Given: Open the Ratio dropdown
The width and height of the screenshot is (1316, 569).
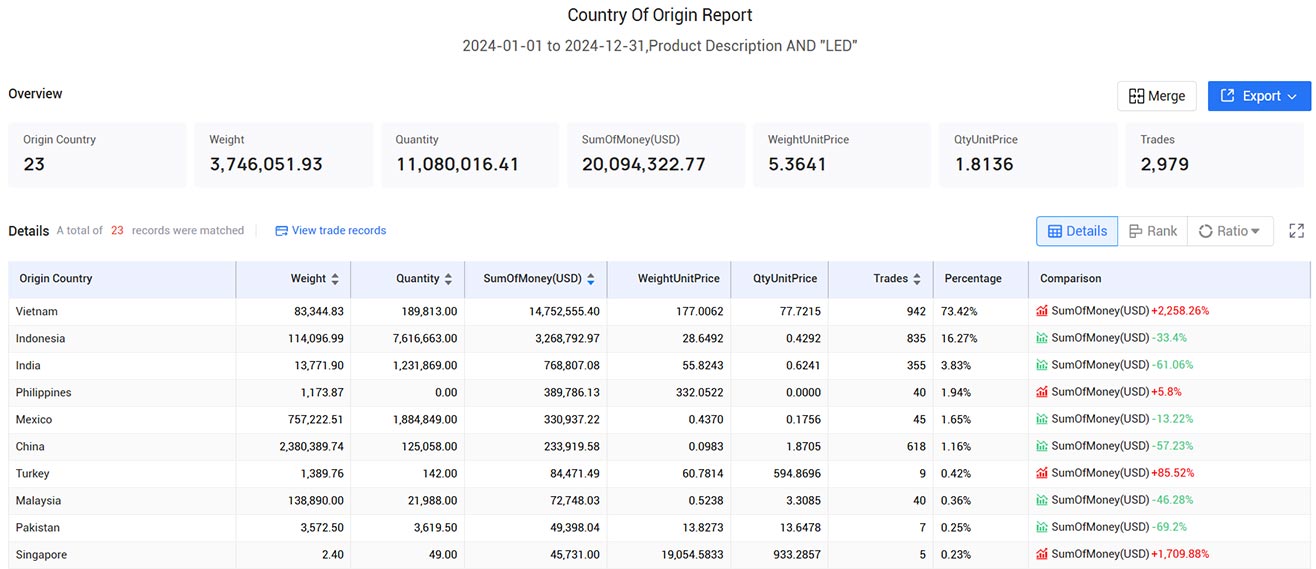Looking at the screenshot, I should coord(1230,231).
